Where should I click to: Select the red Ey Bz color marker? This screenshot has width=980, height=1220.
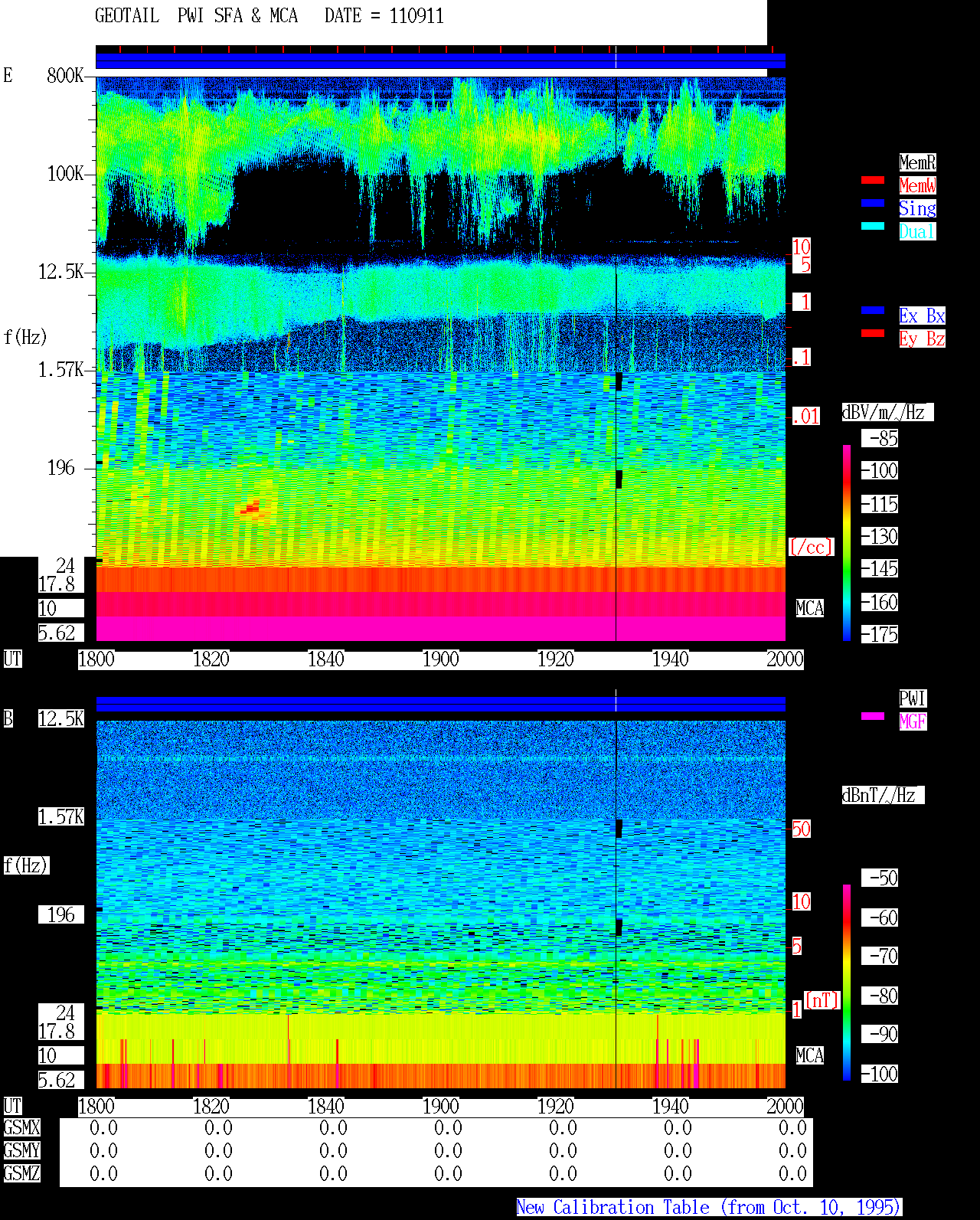tap(873, 333)
